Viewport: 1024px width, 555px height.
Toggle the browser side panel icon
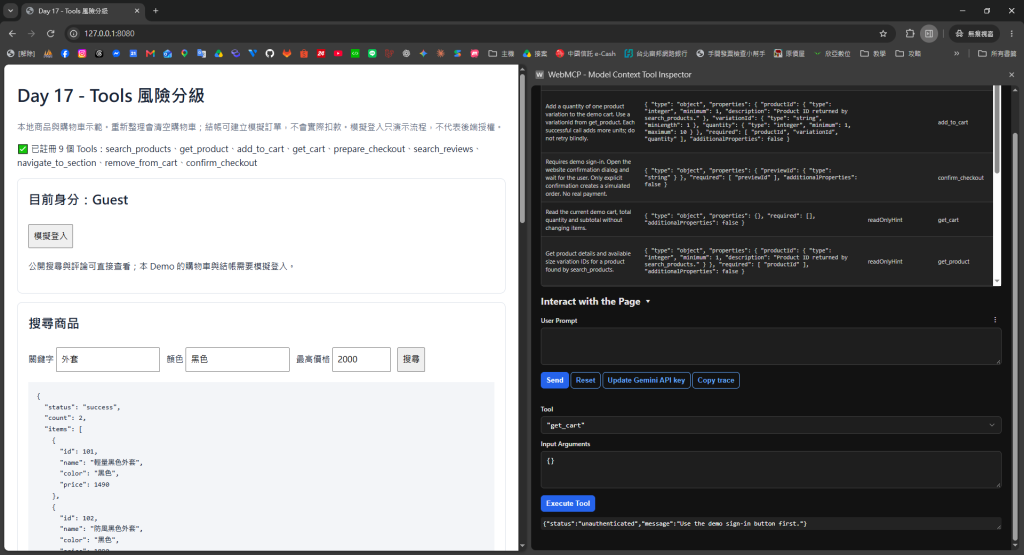[929, 33]
